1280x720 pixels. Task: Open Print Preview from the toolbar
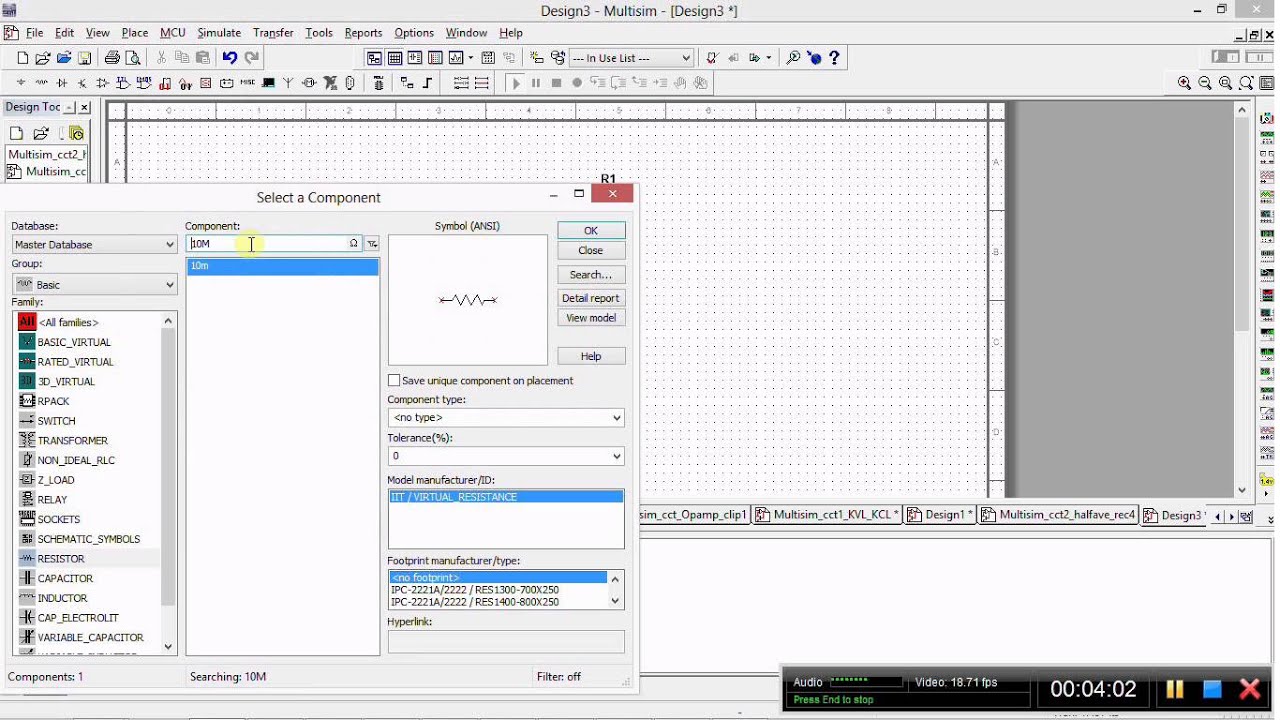133,58
